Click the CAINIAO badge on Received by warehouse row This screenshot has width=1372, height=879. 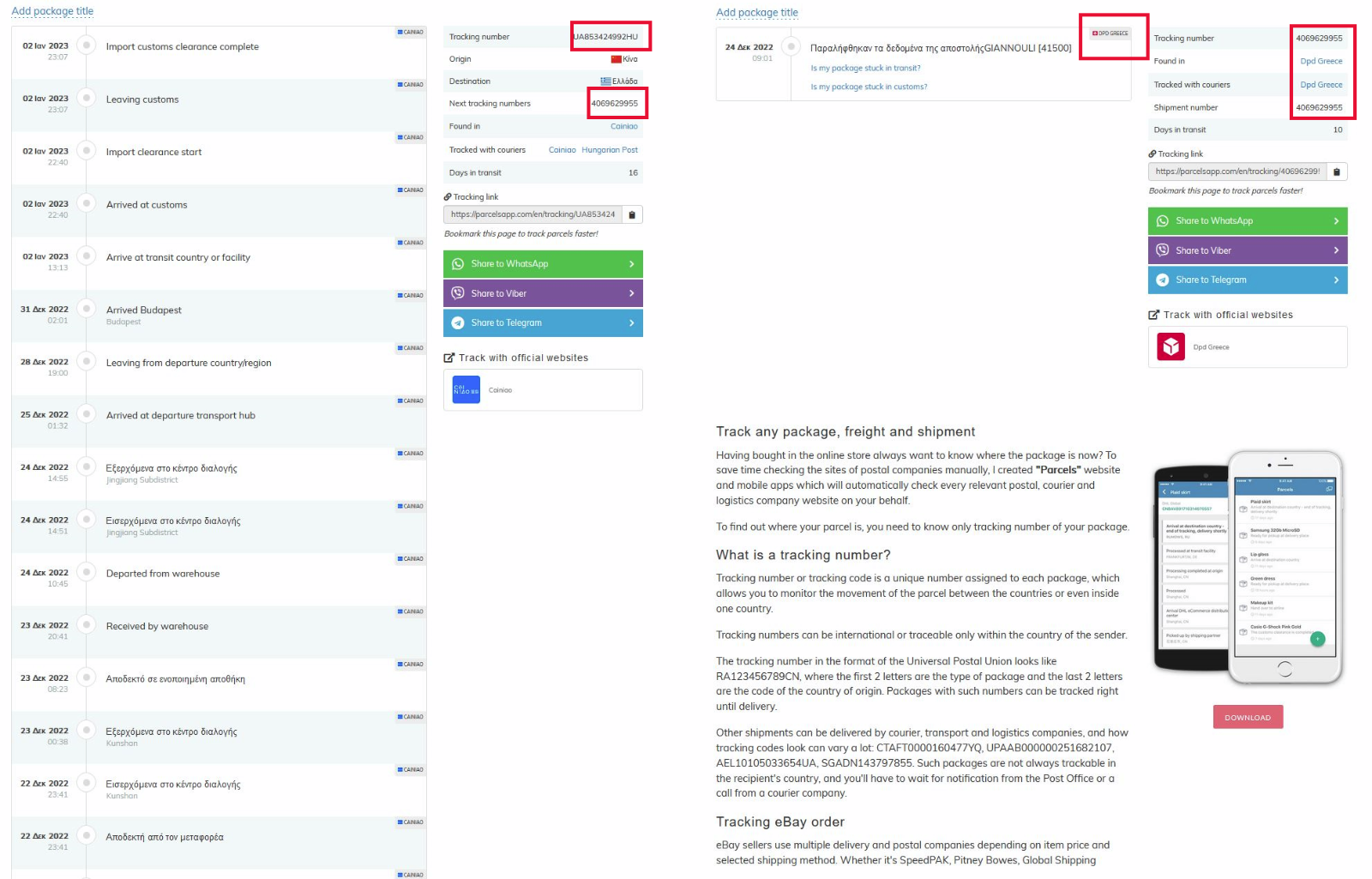411,612
